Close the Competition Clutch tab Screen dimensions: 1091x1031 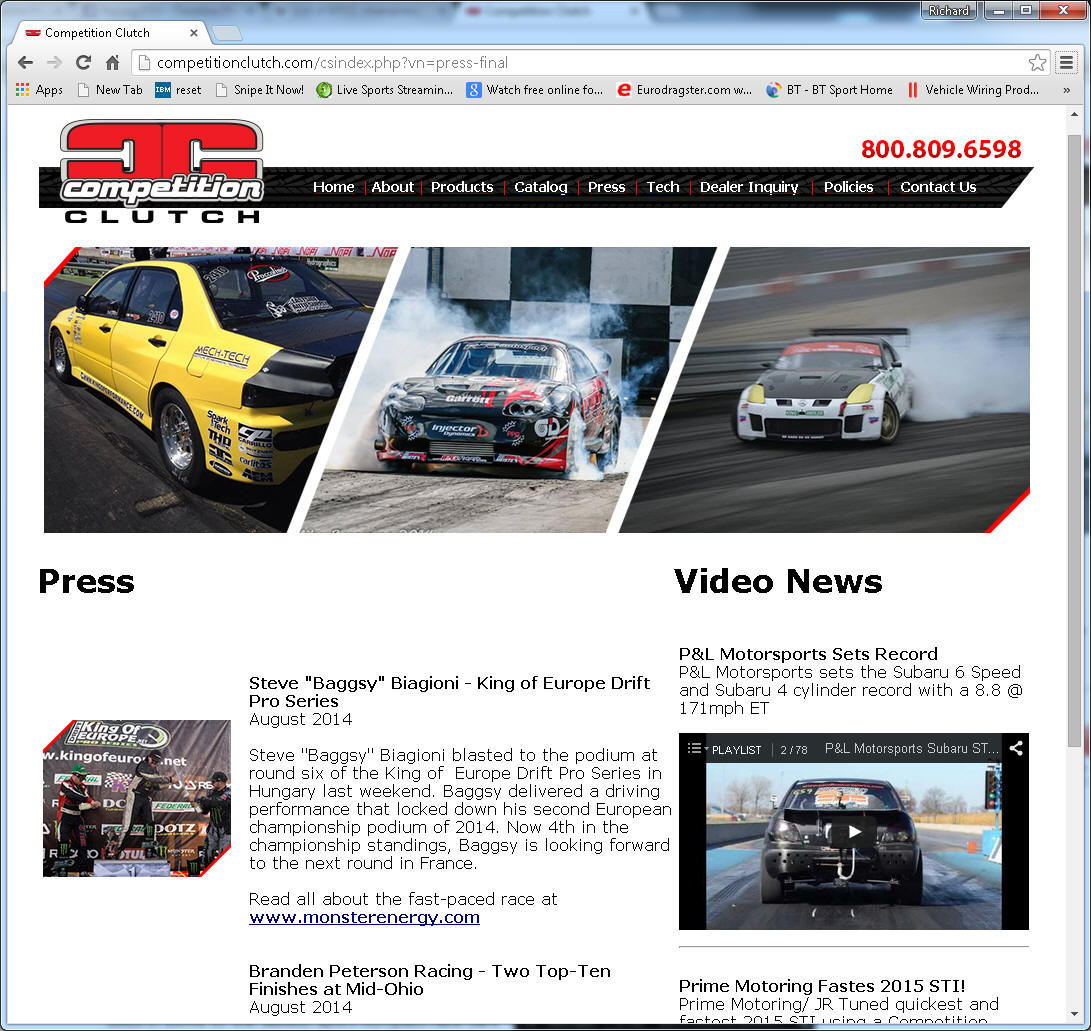[193, 33]
